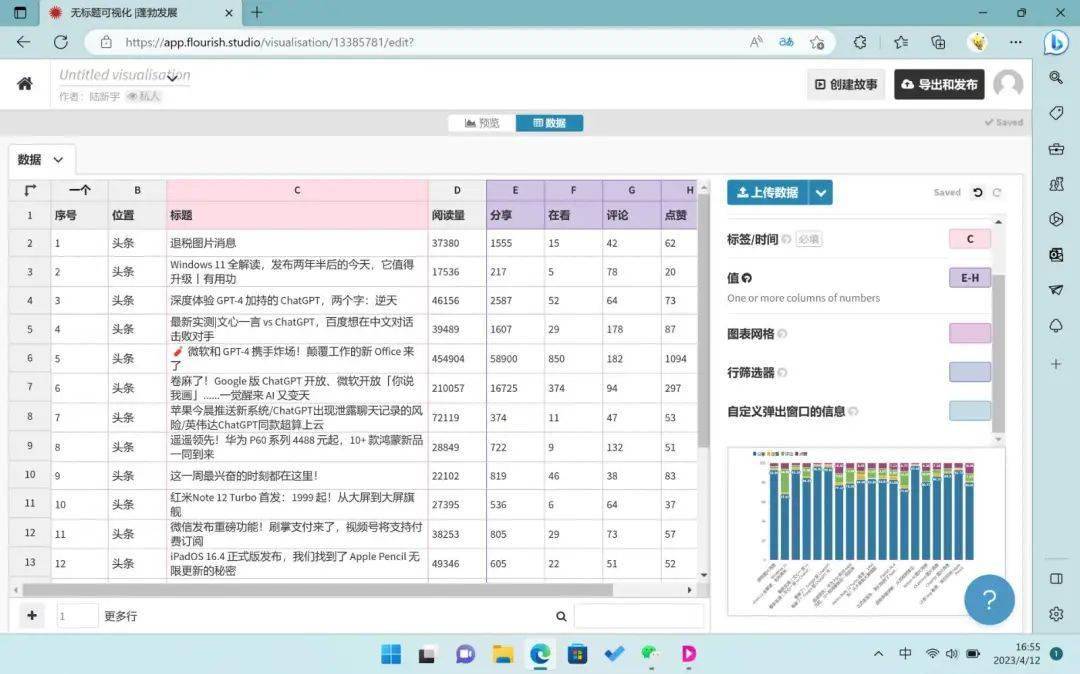This screenshot has height=674, width=1080.
Task: Open the sidebar tools briefcase icon
Action: (1056, 149)
